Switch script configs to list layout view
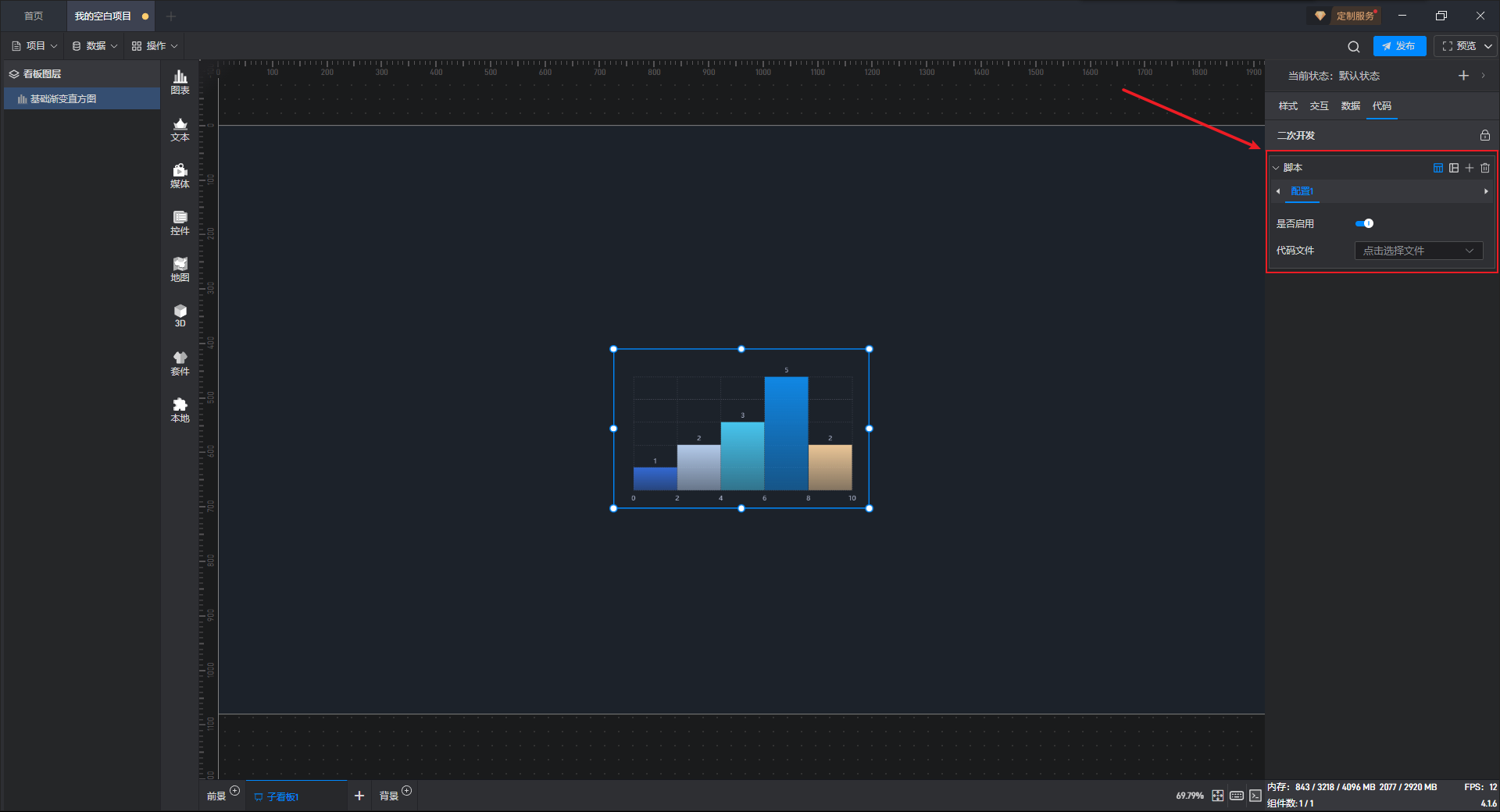This screenshot has width=1500, height=812. tap(1454, 168)
